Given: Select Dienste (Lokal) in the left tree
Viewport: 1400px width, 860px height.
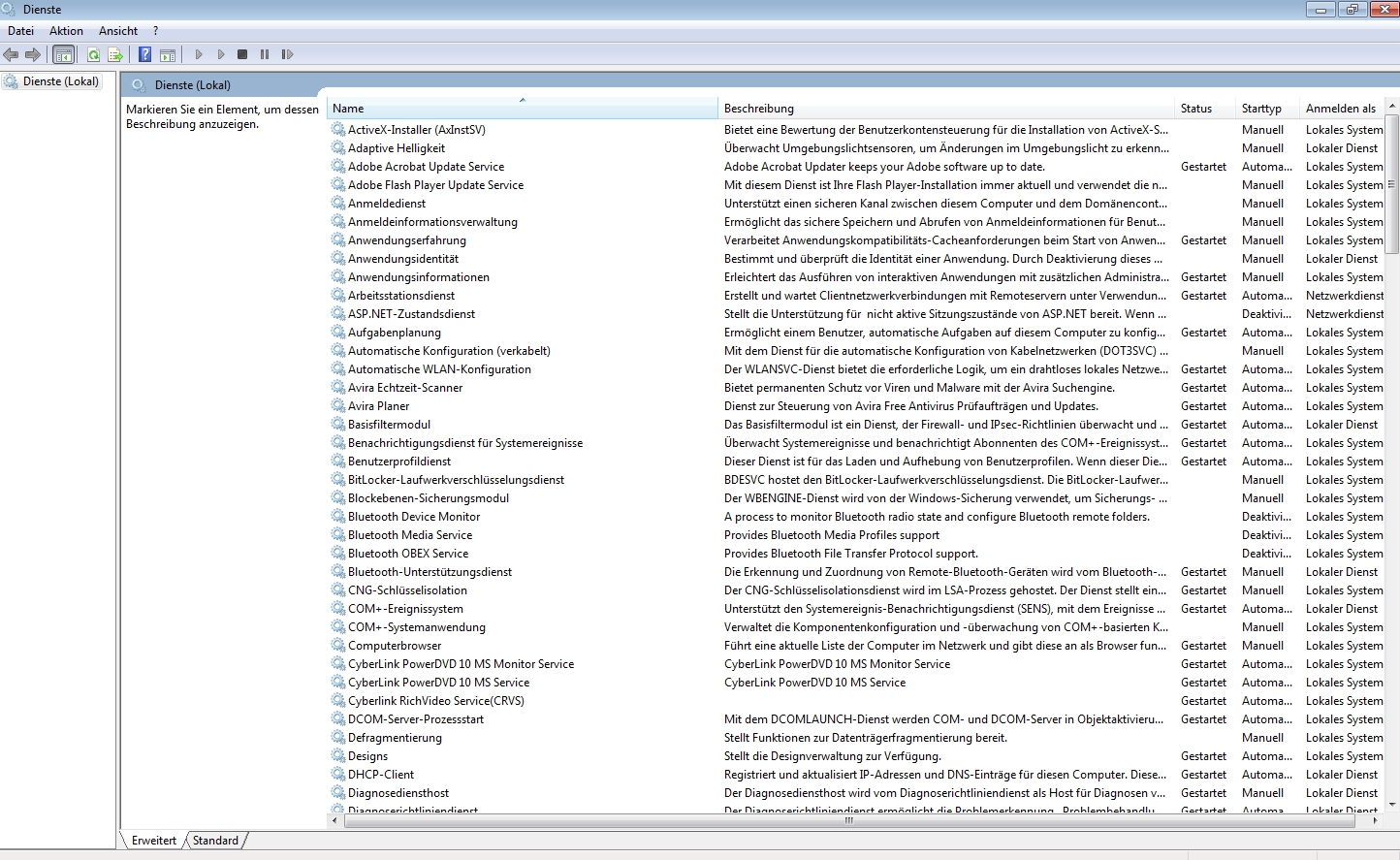Looking at the screenshot, I should [60, 81].
